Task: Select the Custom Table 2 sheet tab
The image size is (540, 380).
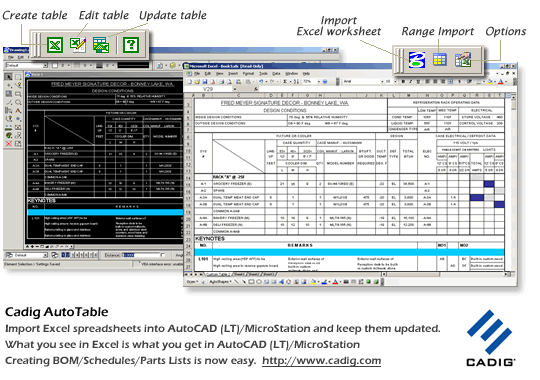Action: (x=218, y=275)
